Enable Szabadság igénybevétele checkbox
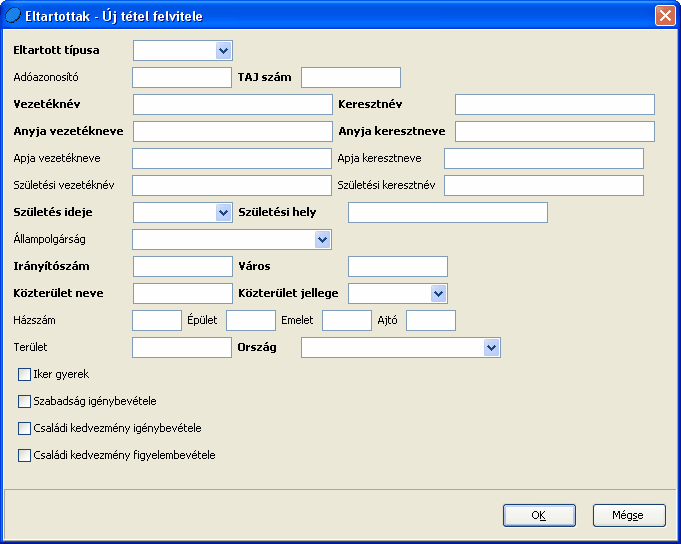 (x=24, y=401)
